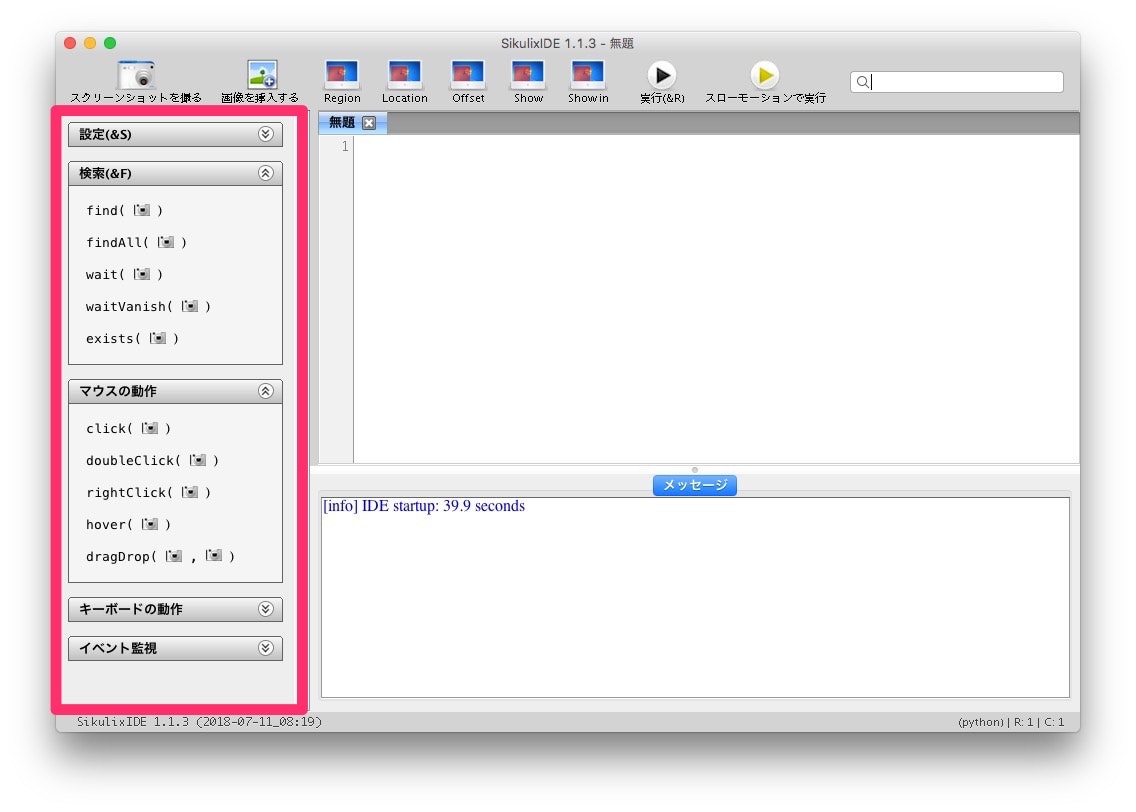Image resolution: width=1136 pixels, height=812 pixels.
Task: Insert the hover( ) command
Action: click(x=128, y=524)
